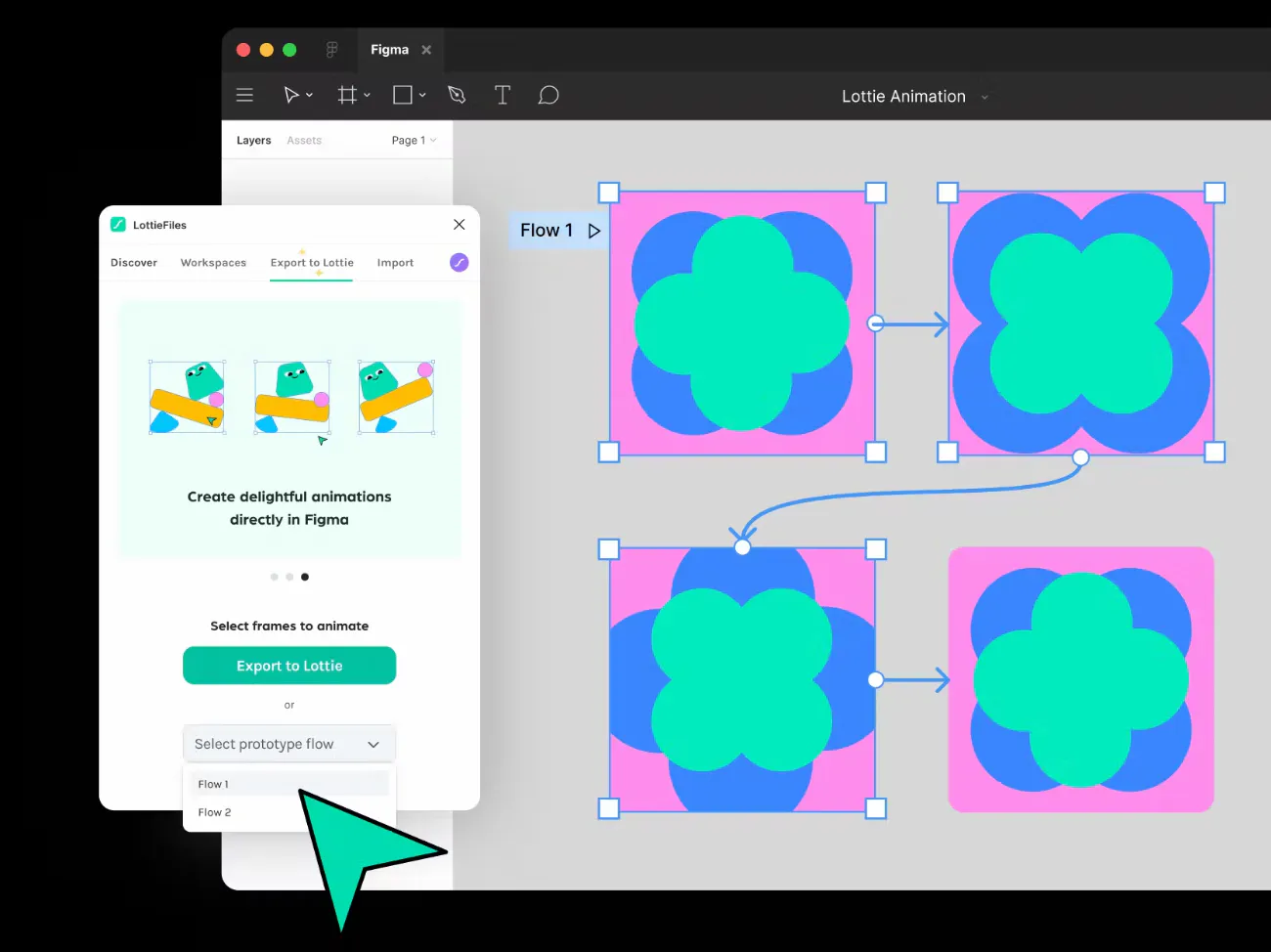
Task: Open the Page 1 selector dropdown
Action: point(414,141)
